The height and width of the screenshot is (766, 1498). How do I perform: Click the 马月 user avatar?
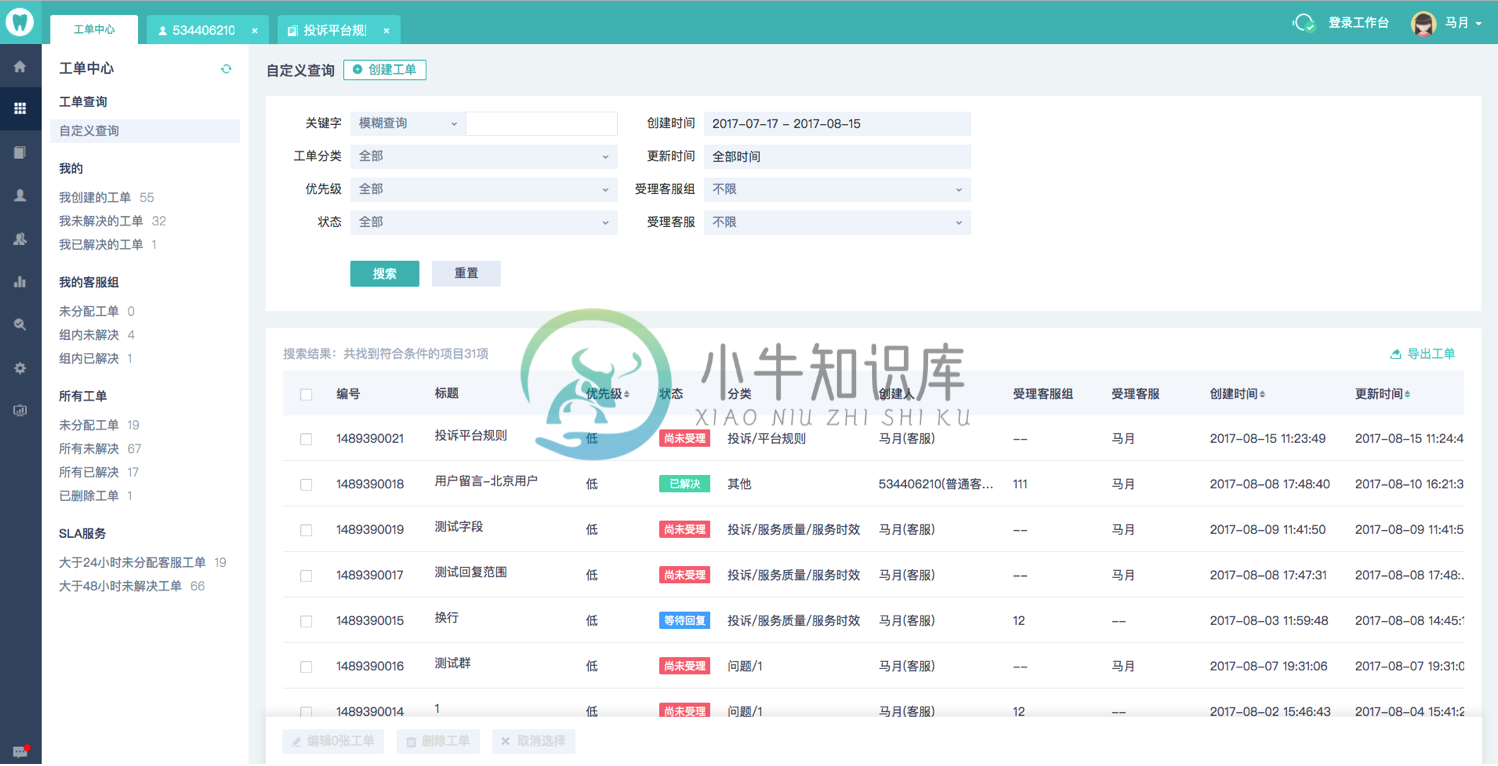(x=1423, y=23)
